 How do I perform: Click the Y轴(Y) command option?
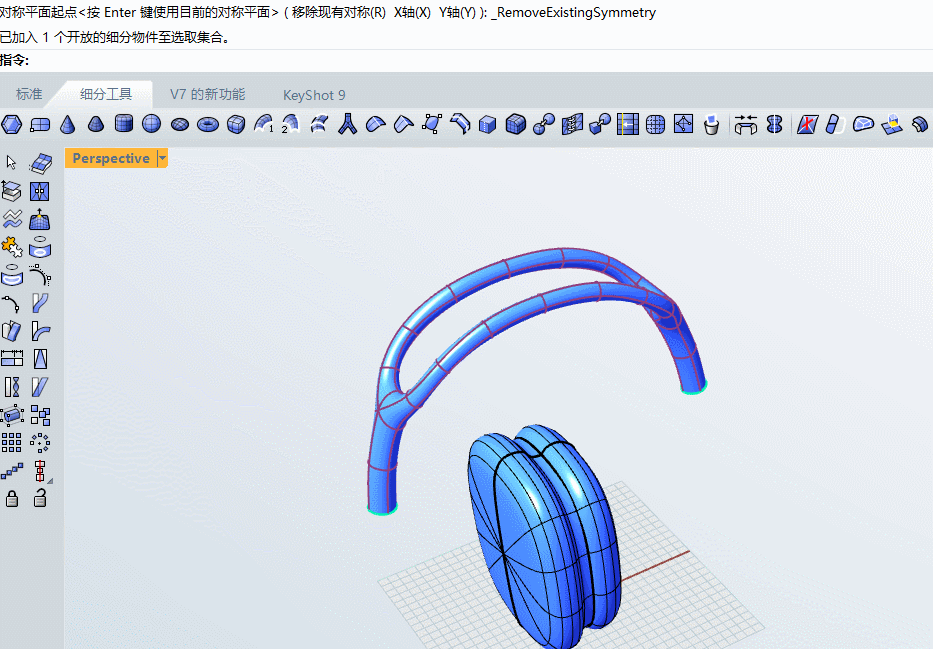coord(457,12)
